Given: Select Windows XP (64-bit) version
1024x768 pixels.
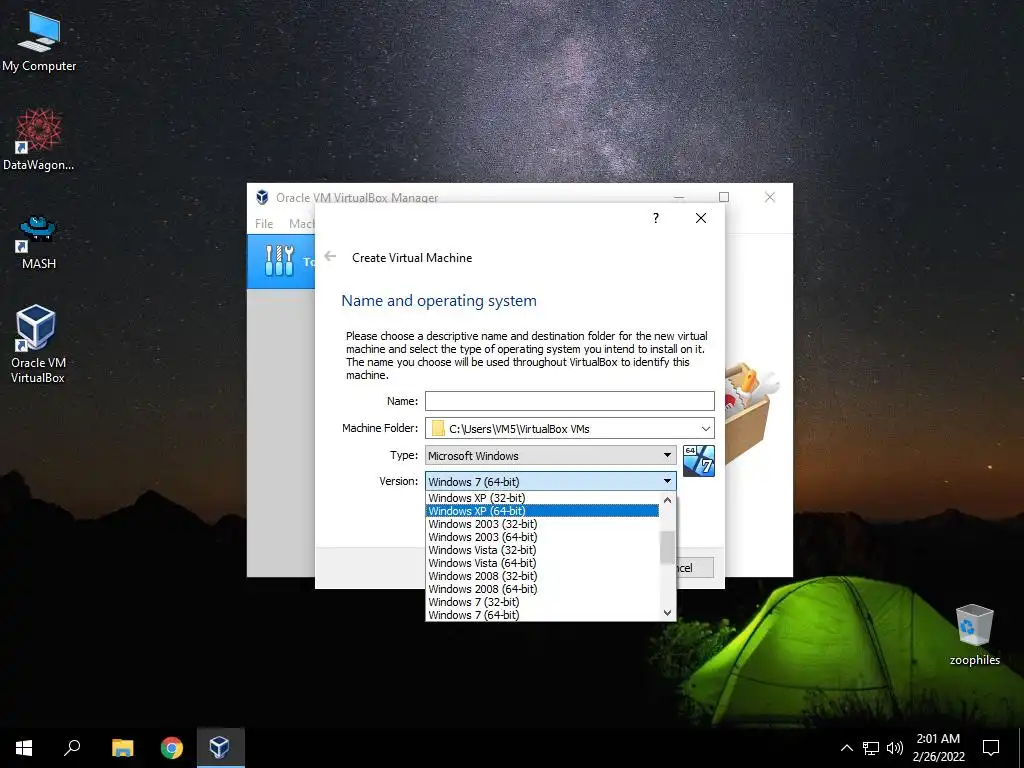Looking at the screenshot, I should [542, 511].
